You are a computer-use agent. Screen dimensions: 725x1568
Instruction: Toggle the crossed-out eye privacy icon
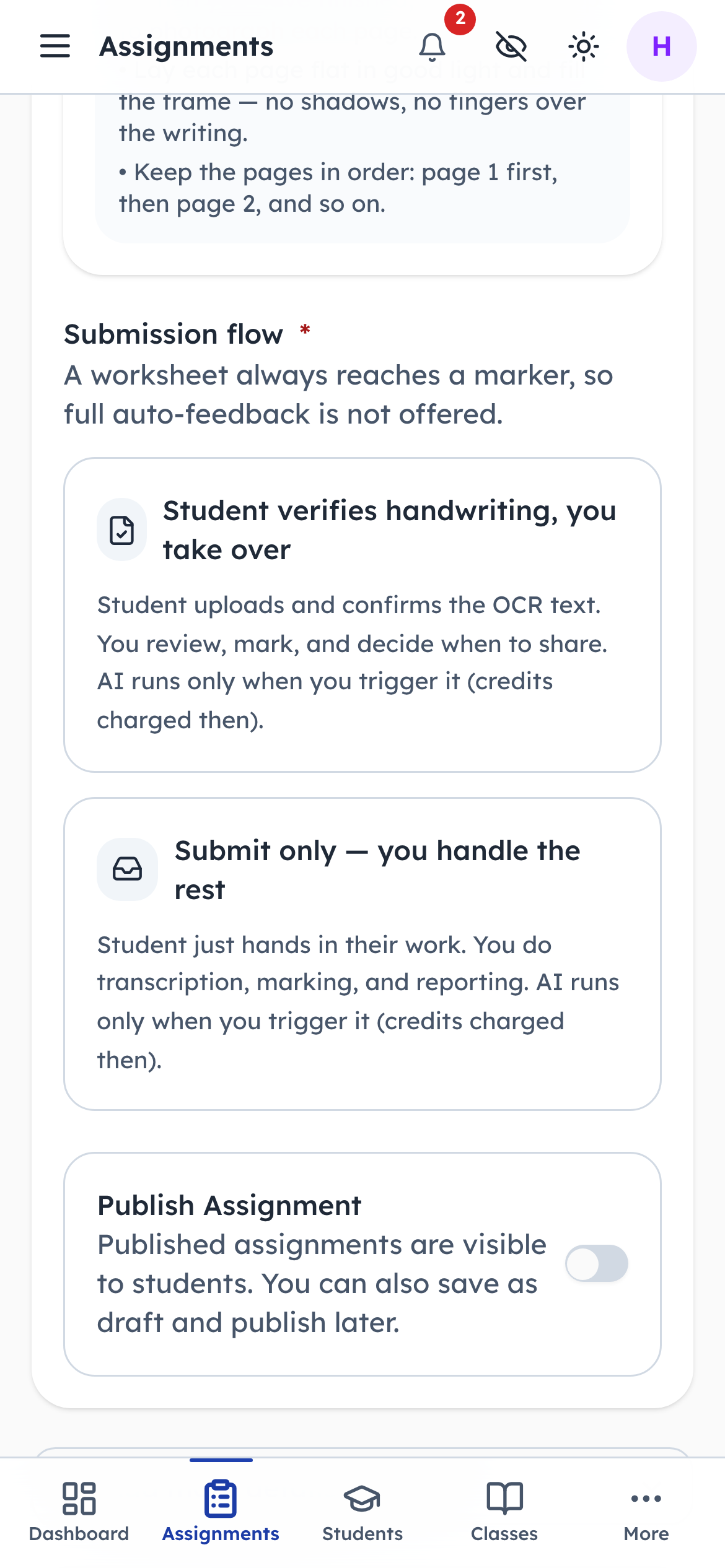(x=511, y=46)
